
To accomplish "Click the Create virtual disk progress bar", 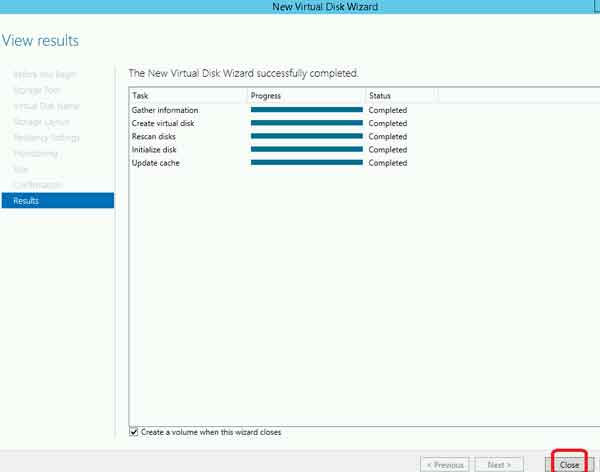I will pyautogui.click(x=307, y=123).
